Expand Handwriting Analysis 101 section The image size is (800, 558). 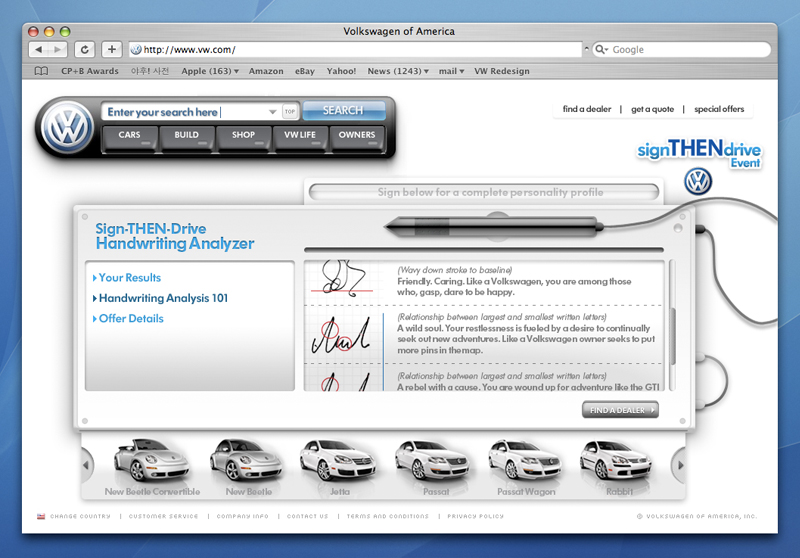[x=160, y=298]
